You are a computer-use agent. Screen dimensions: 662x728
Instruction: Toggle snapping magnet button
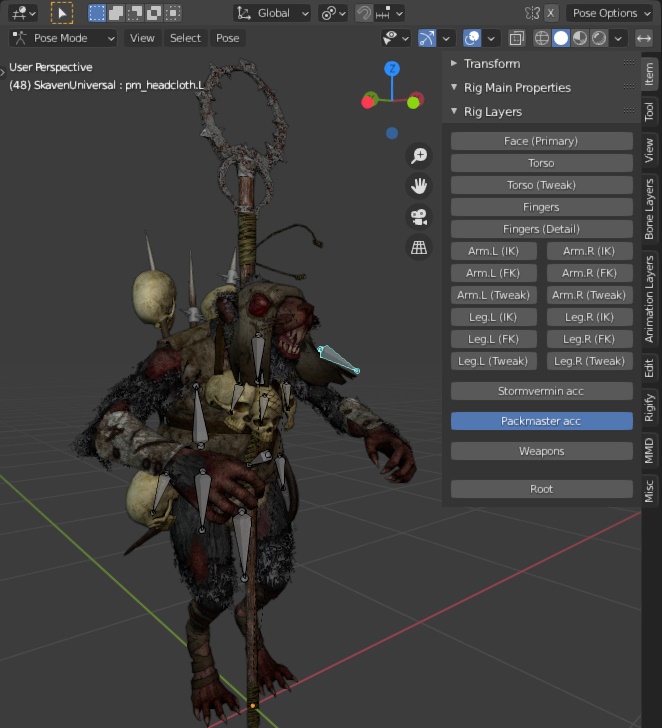tap(363, 13)
